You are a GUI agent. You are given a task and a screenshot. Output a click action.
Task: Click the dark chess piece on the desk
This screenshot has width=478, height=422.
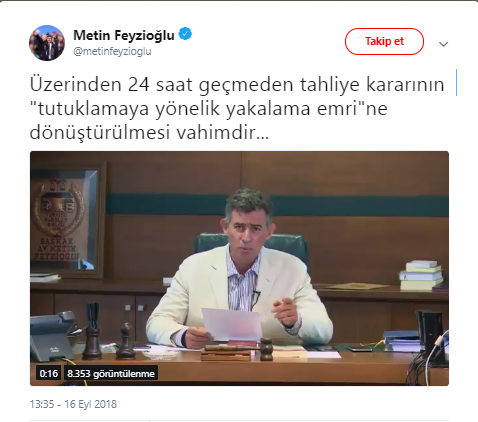(x=125, y=341)
